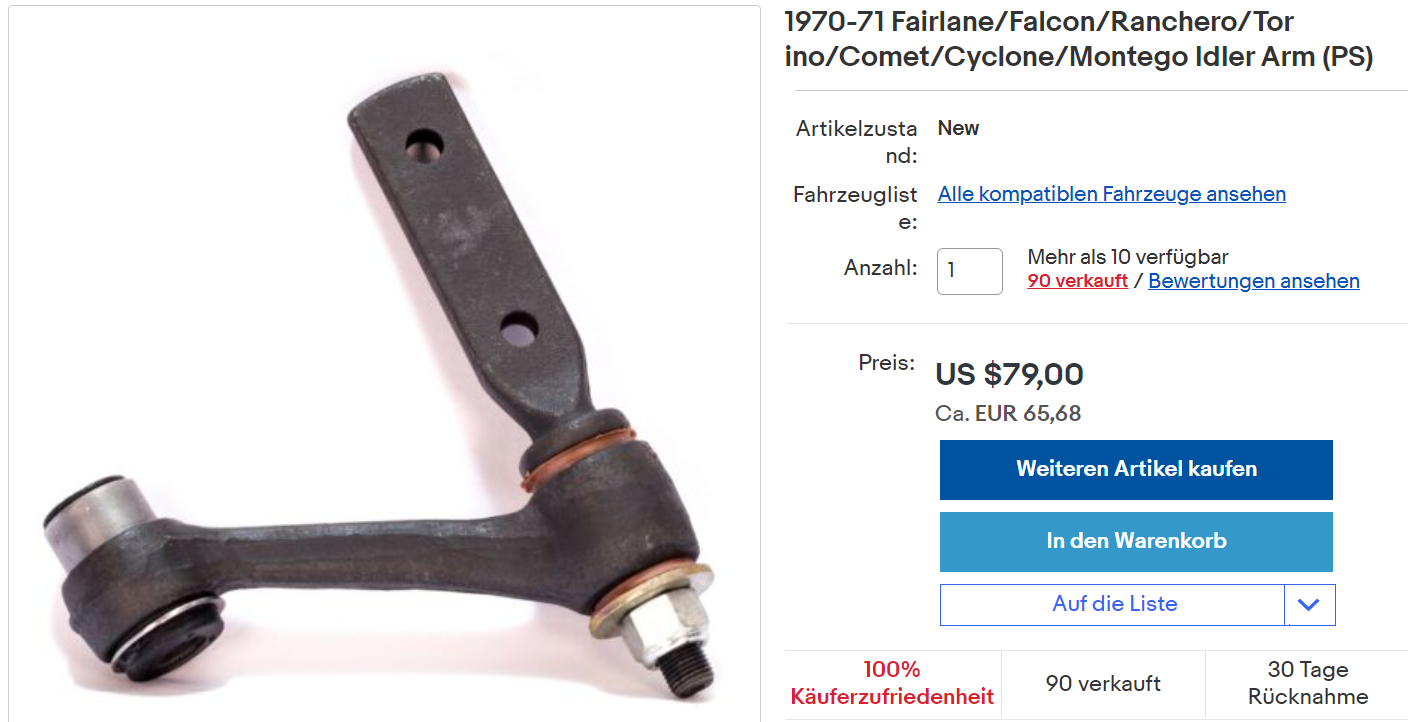Screen dimensions: 1408x722
Task: Select the 100% Käuferzufriedenheit box
Action: (892, 683)
